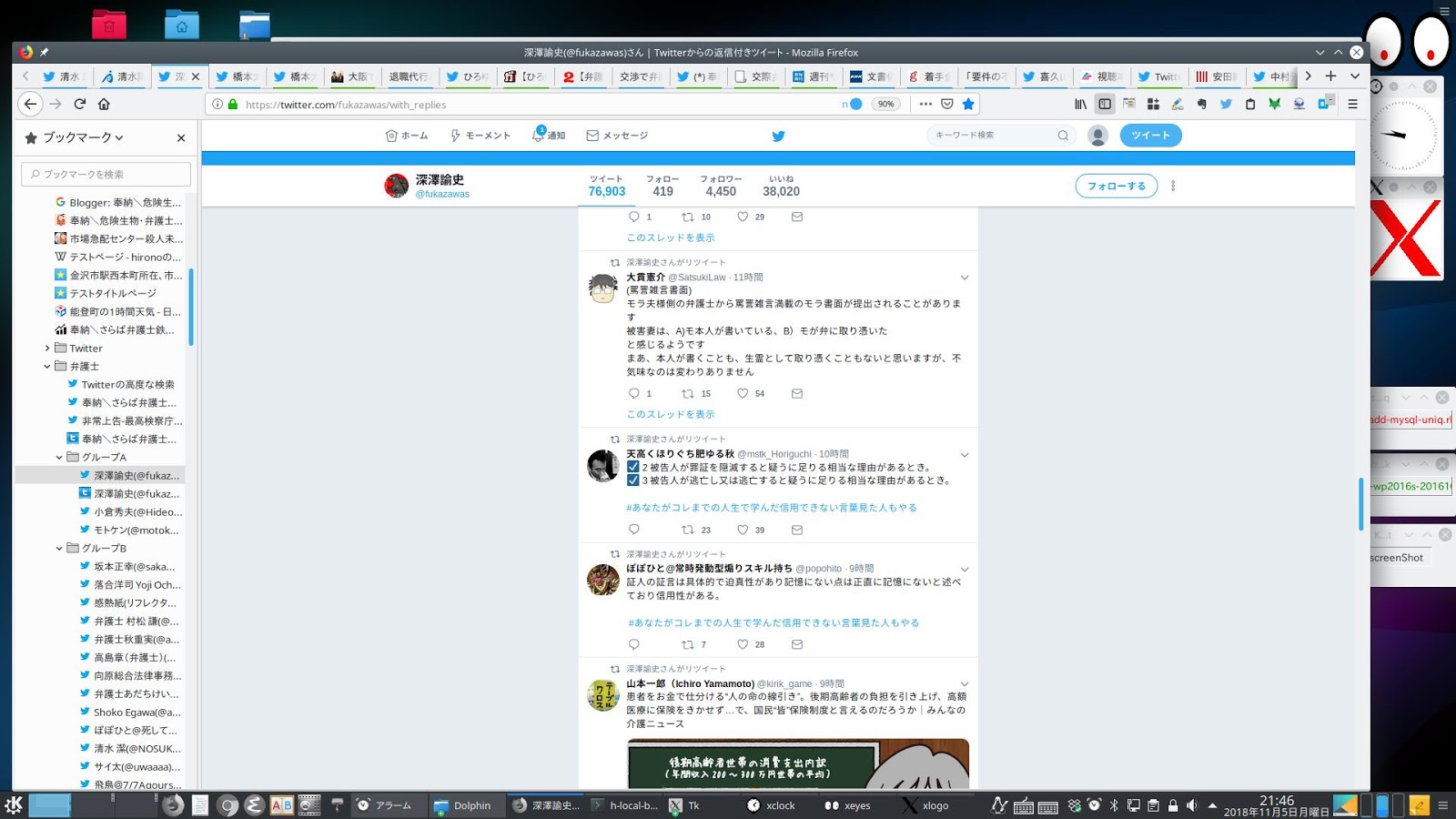Open the 通知 notifications nav item
The height and width of the screenshot is (819, 1456).
coord(549,136)
